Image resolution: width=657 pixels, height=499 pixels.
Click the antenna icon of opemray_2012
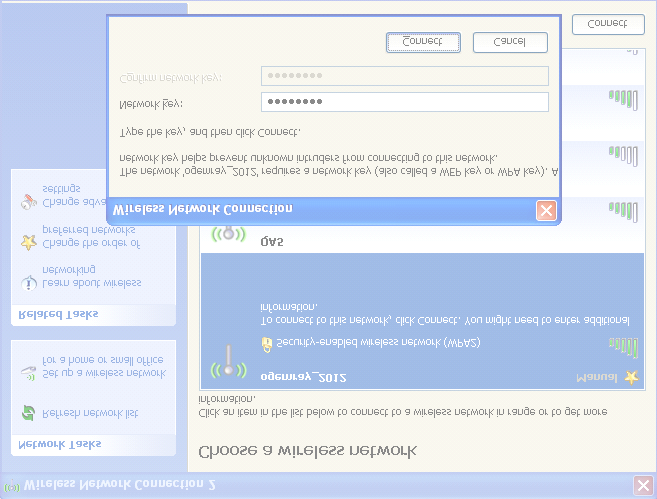[x=228, y=362]
